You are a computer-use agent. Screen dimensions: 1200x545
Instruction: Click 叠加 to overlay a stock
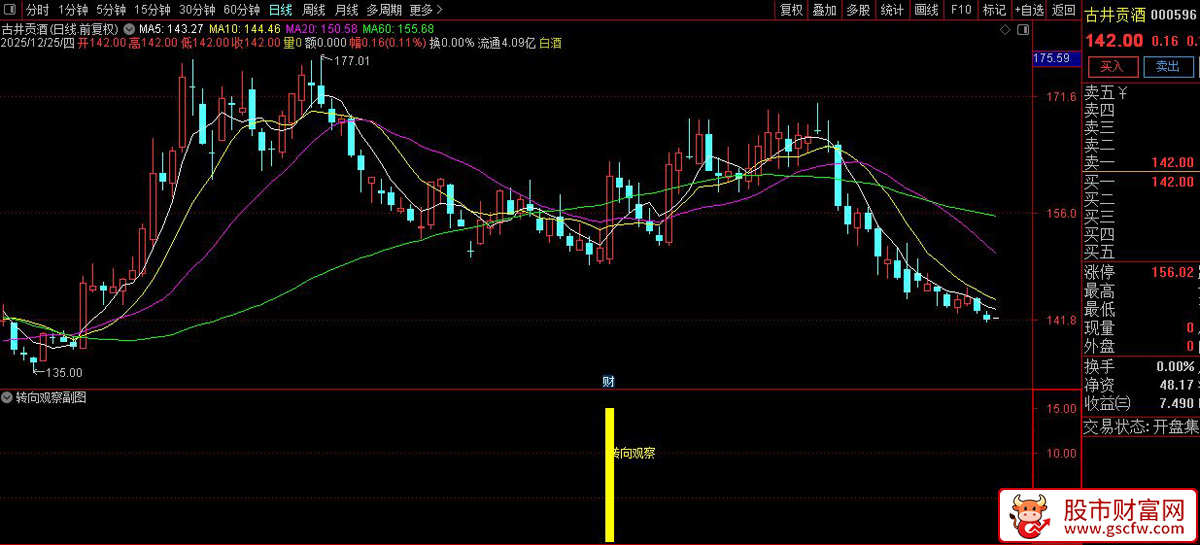[x=824, y=9]
